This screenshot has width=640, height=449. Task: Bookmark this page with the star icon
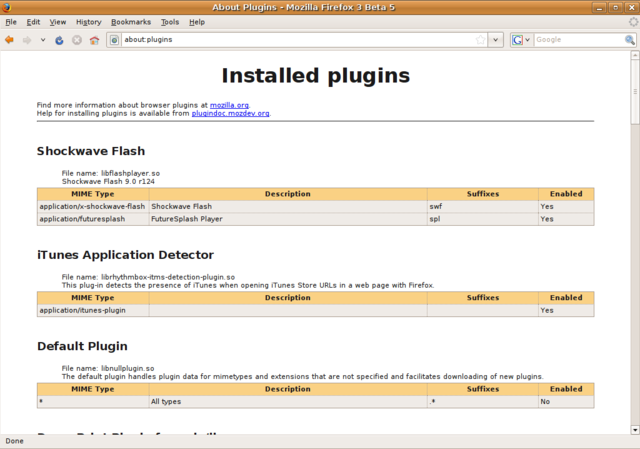tap(480, 40)
